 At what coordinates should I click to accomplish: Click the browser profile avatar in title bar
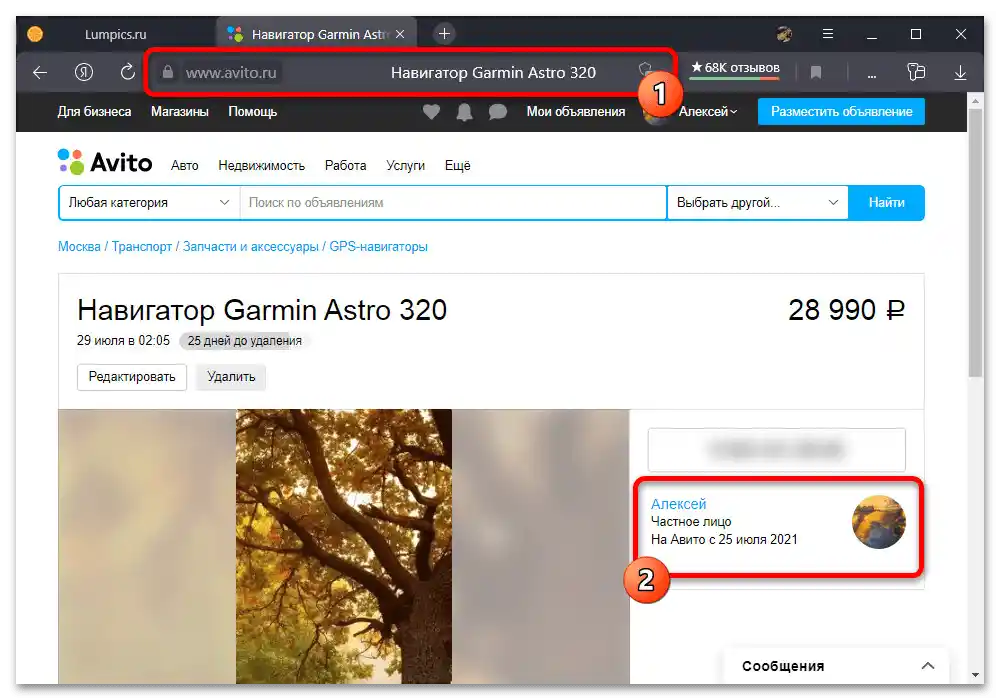(x=784, y=34)
